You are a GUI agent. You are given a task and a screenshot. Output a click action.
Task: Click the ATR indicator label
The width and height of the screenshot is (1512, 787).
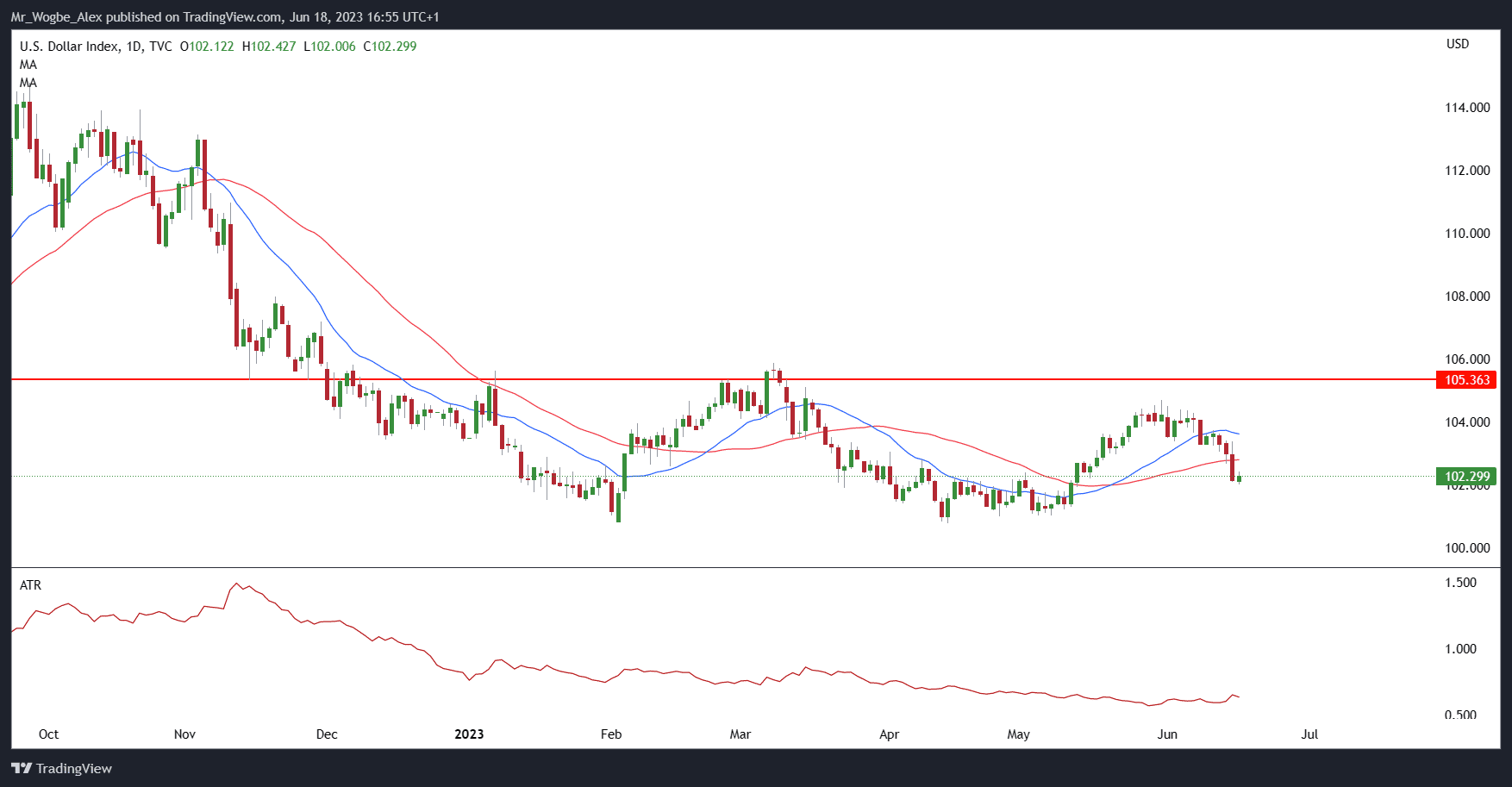(x=30, y=585)
